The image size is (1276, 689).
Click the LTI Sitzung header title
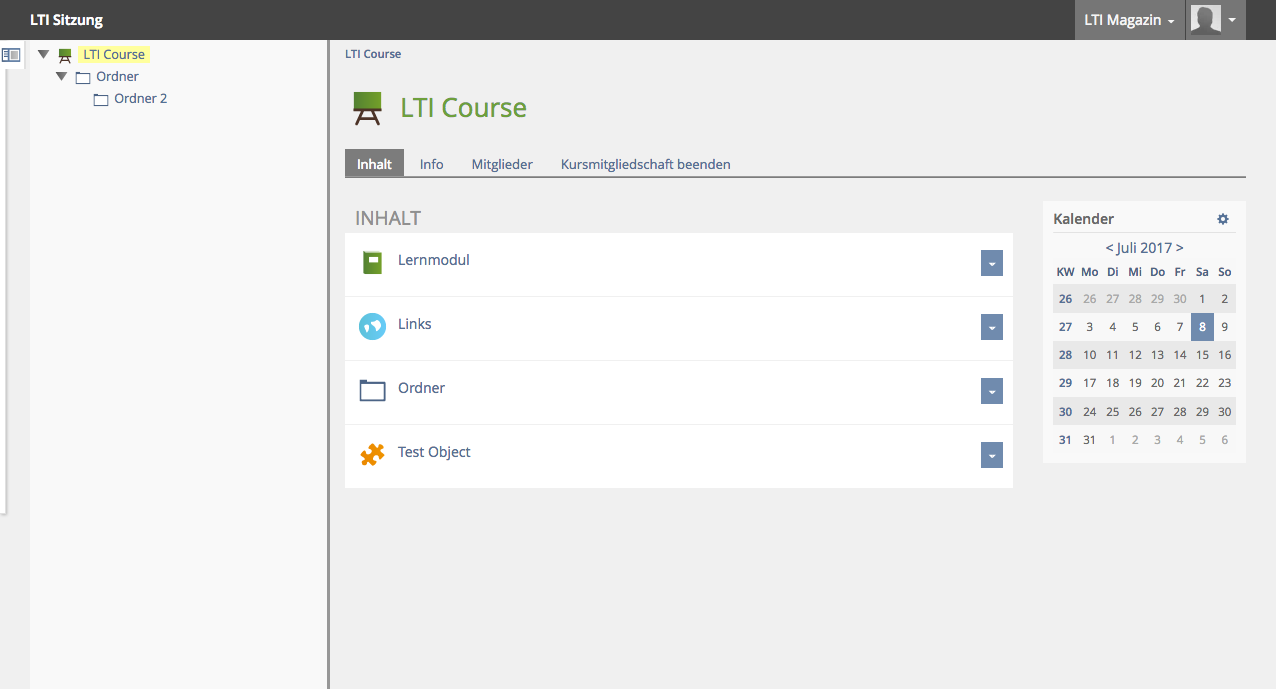point(66,20)
